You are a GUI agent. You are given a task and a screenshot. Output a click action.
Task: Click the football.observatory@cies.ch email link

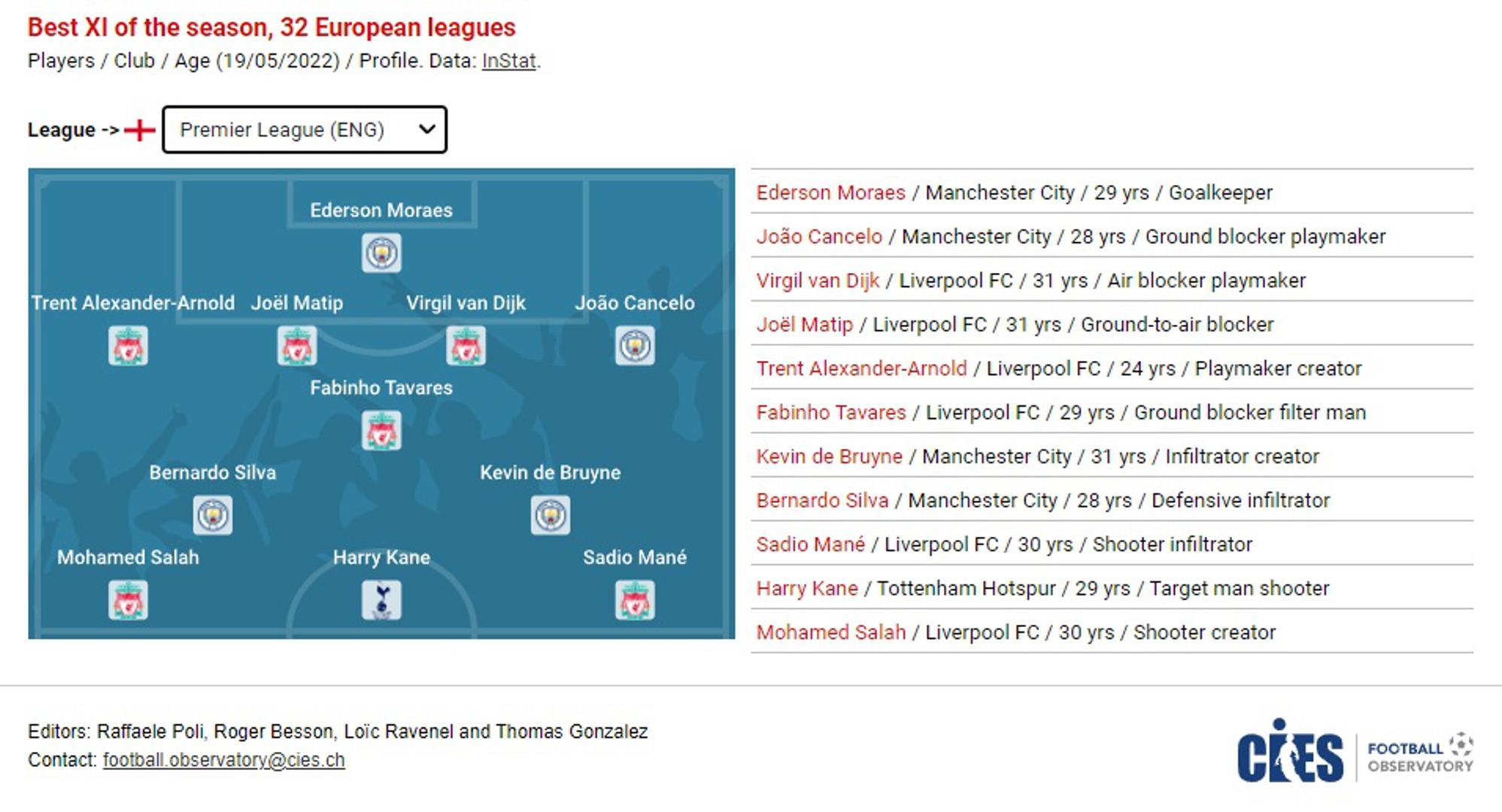[223, 760]
